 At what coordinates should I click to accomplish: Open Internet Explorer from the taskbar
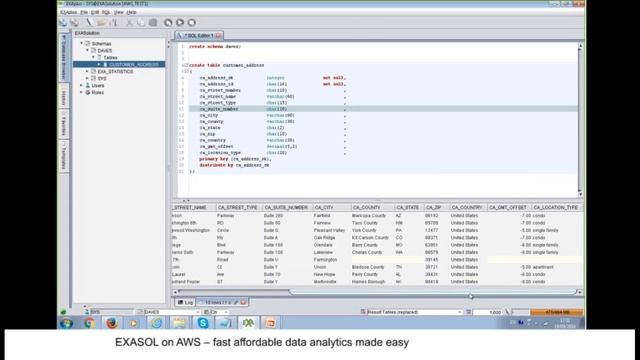coord(156,323)
